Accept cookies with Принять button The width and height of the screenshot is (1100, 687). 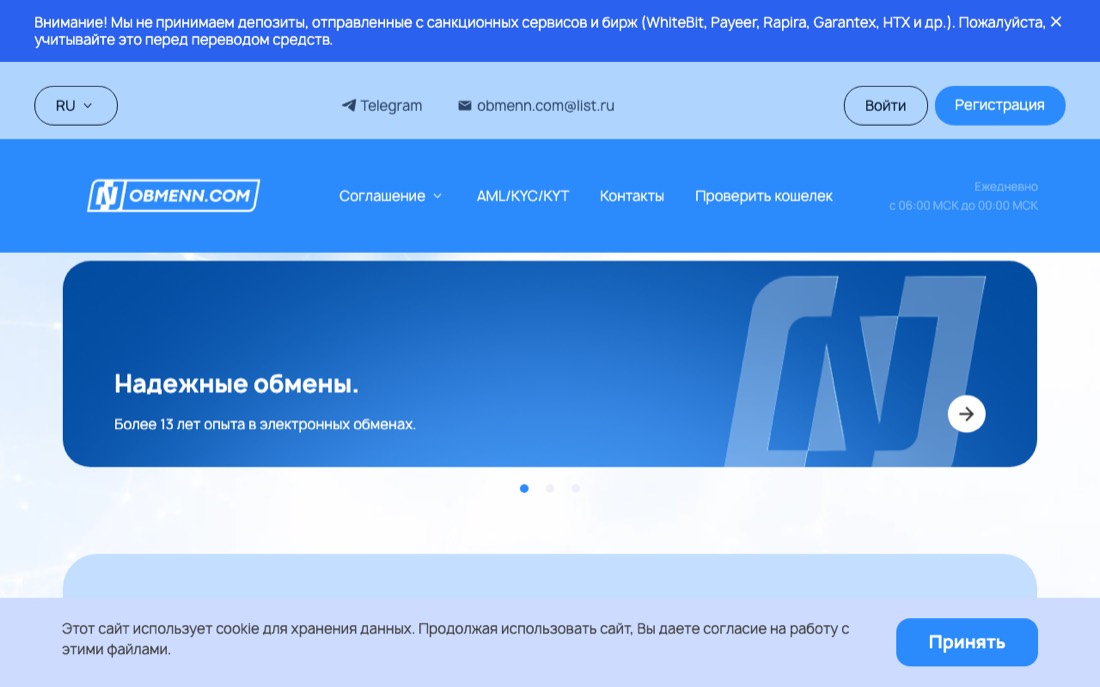[x=967, y=642]
